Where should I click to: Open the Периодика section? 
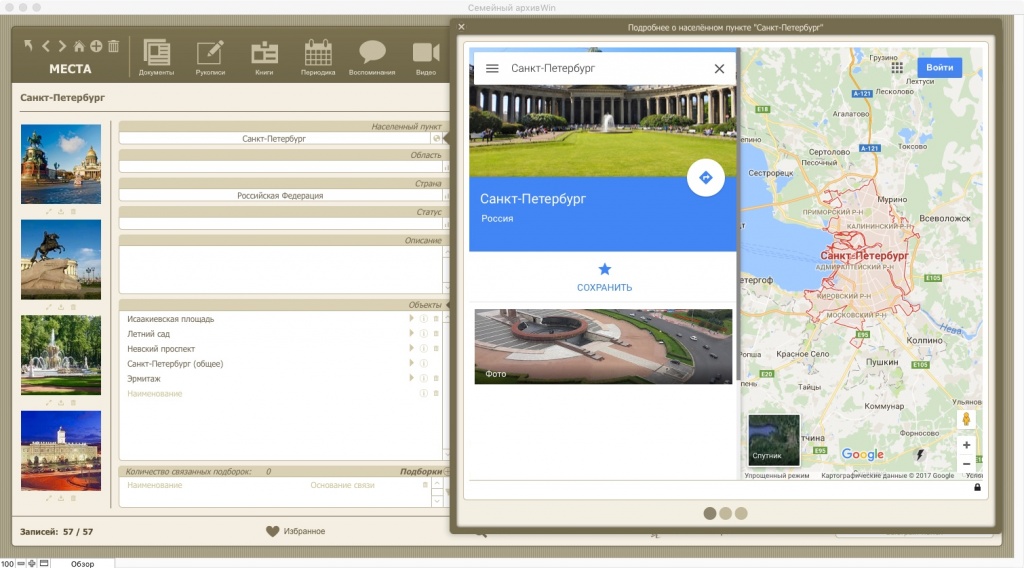click(318, 58)
